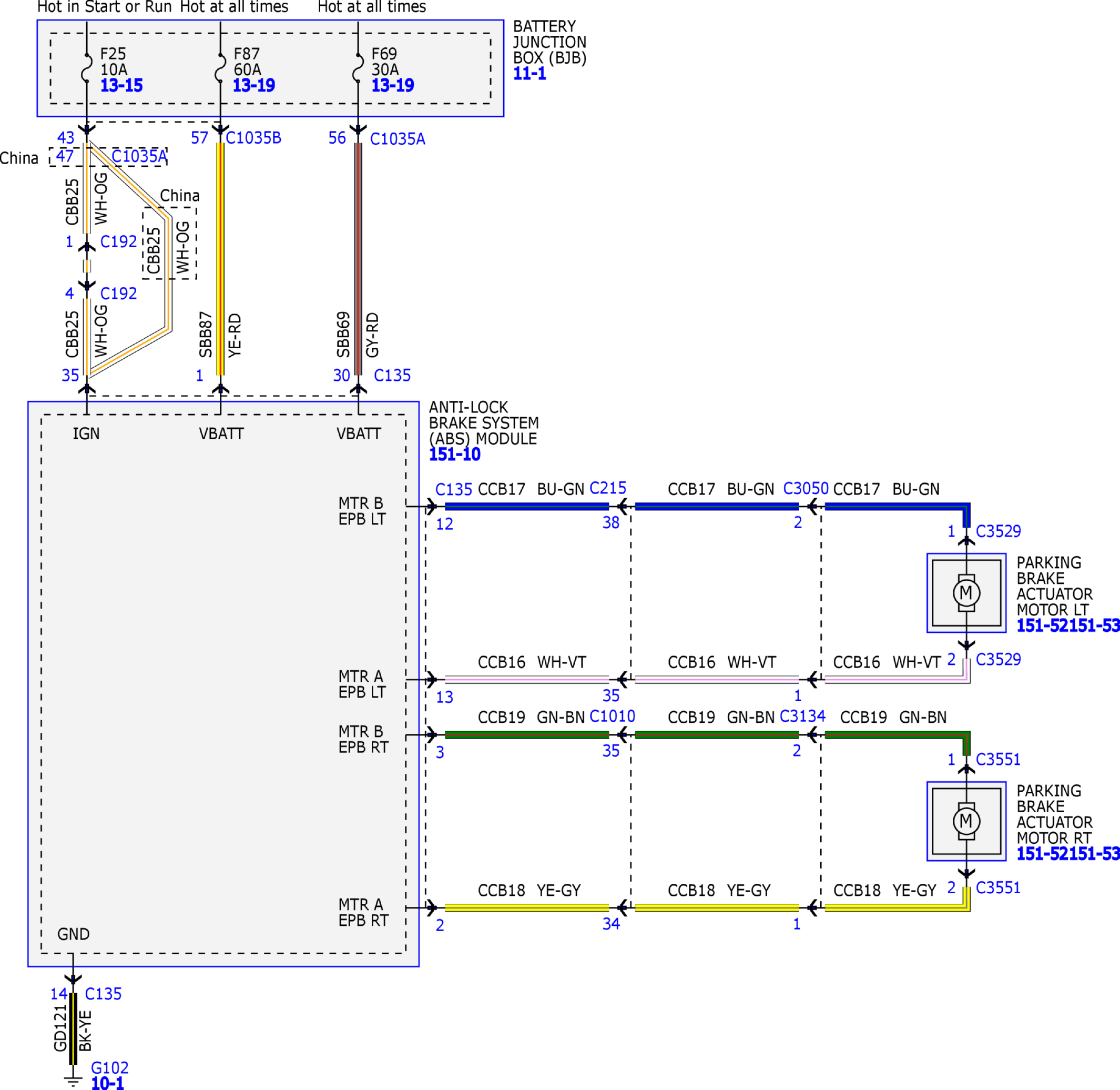
Task: Click 'PARKING BRAKE ACTUATOR MOTOR LT' label
Action: 1054,586
